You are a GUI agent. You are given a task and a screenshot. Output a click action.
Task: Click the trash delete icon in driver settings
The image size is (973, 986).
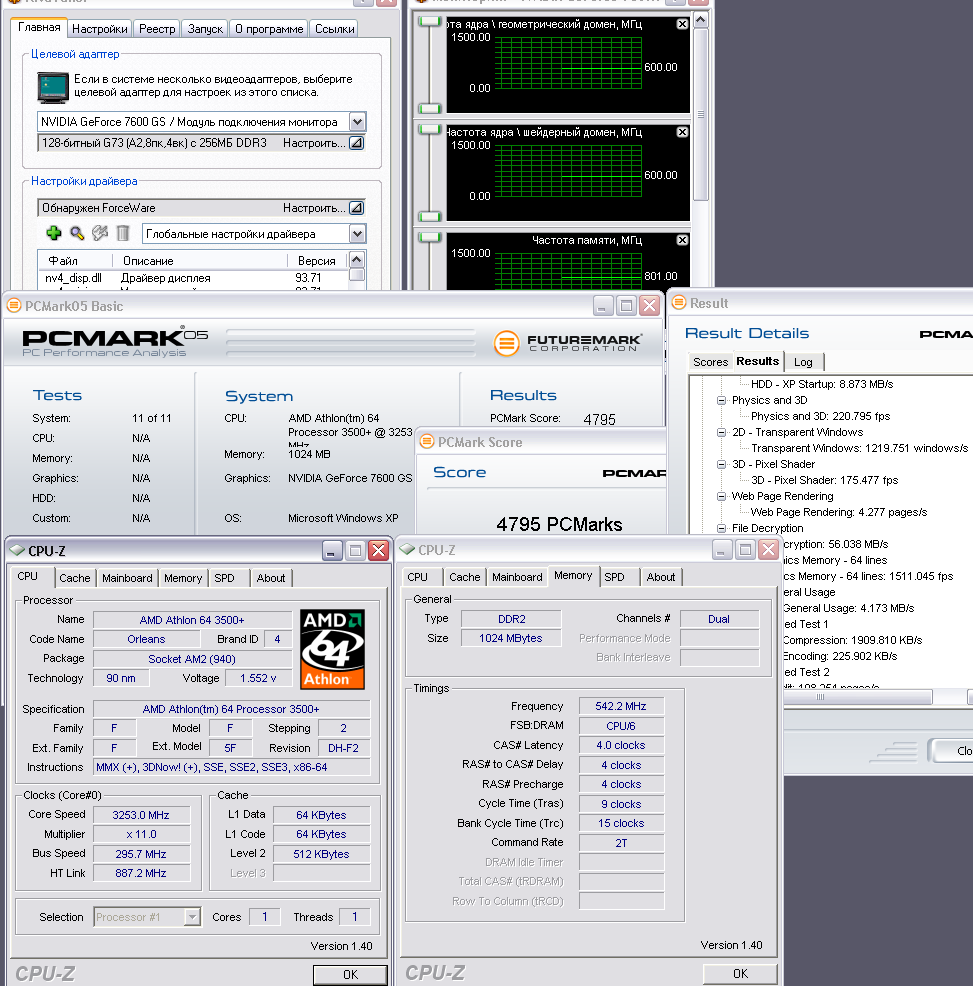(123, 233)
